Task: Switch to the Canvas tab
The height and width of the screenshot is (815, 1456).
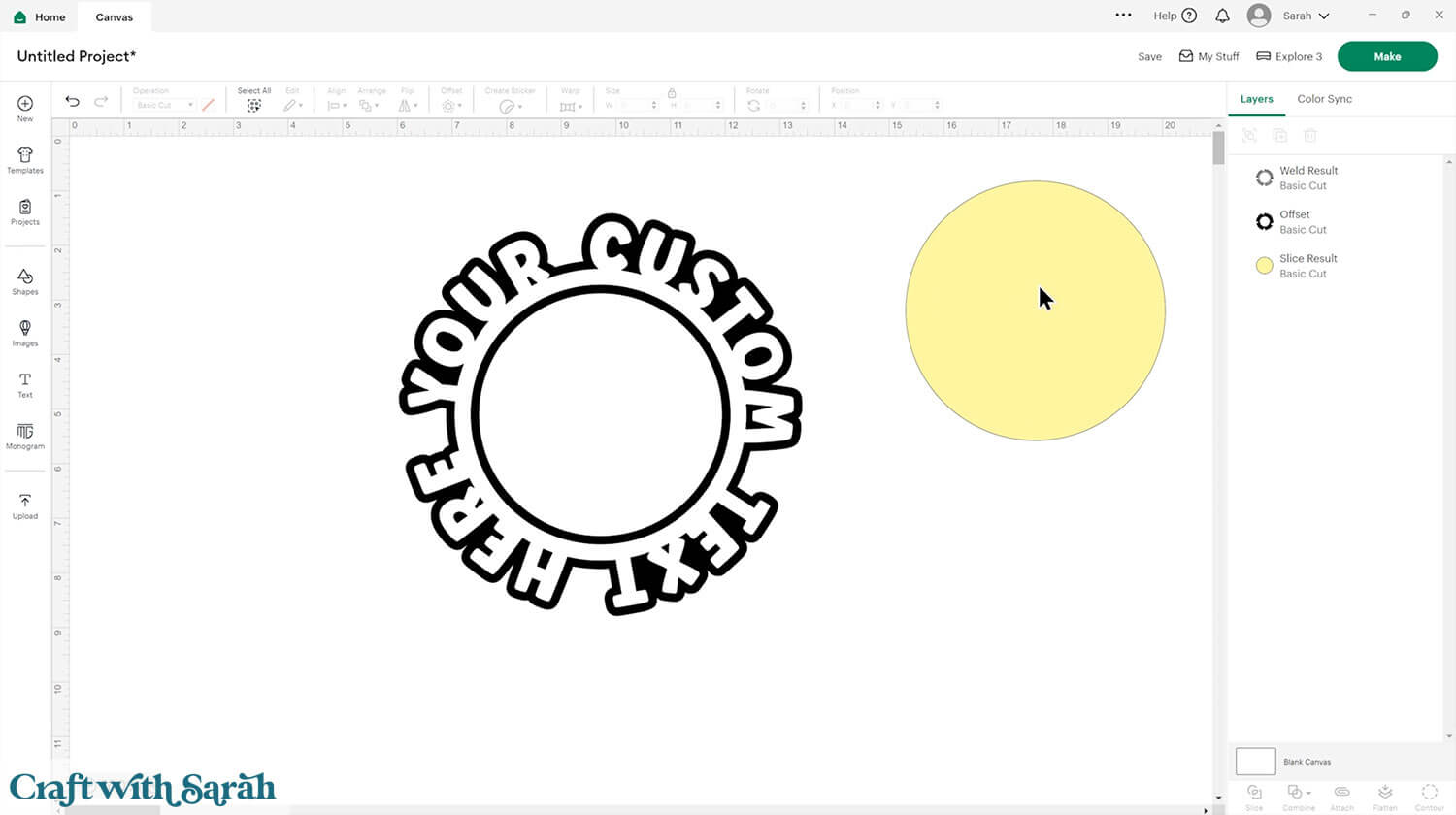Action: click(115, 16)
